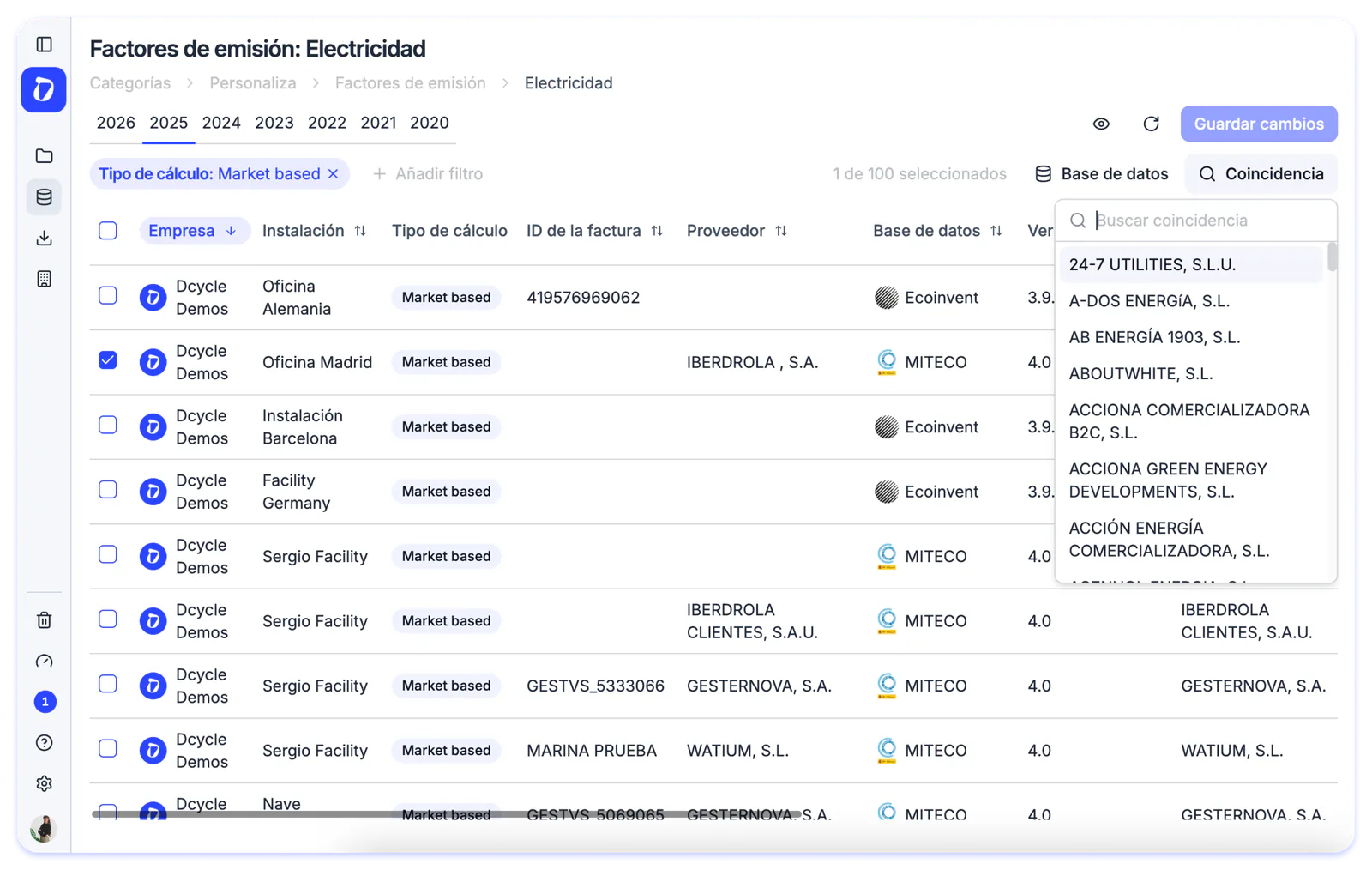Toggle the eye visibility icon

pos(1101,124)
